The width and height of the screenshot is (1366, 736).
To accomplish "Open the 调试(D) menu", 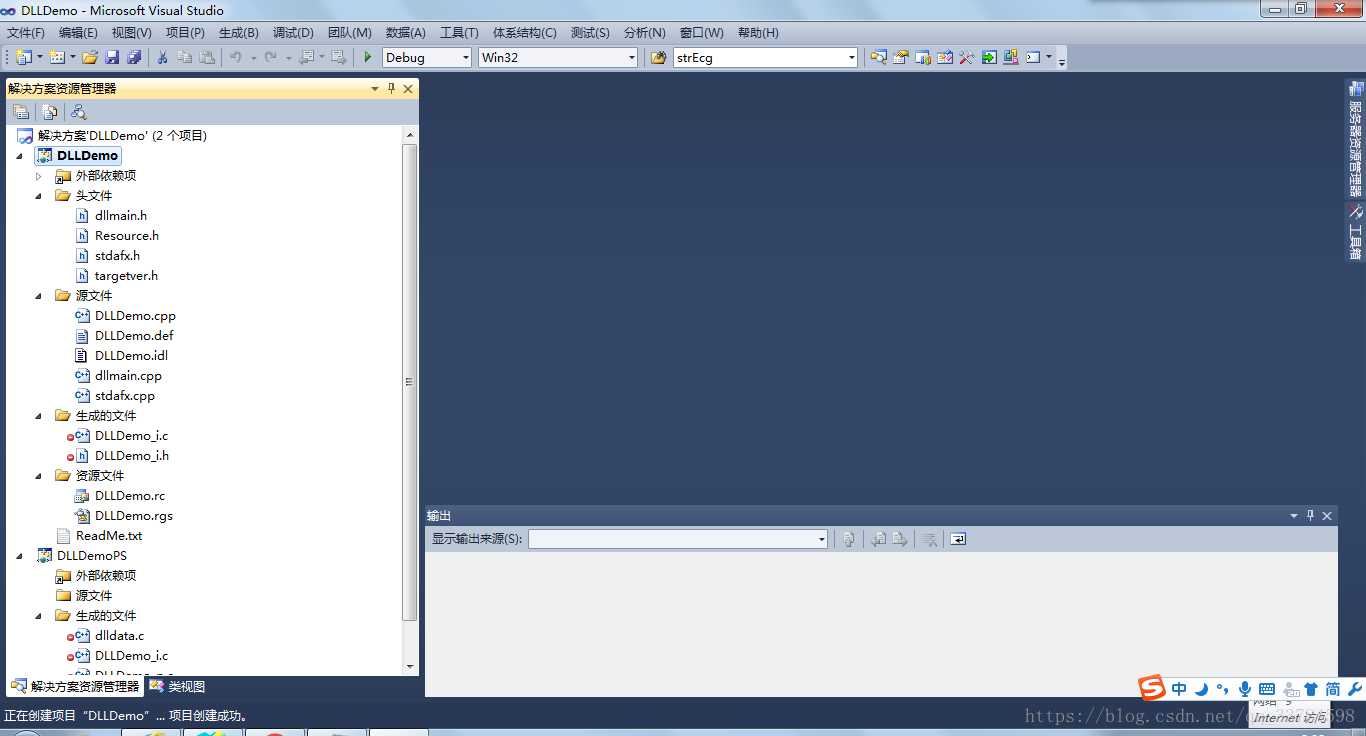I will [293, 32].
